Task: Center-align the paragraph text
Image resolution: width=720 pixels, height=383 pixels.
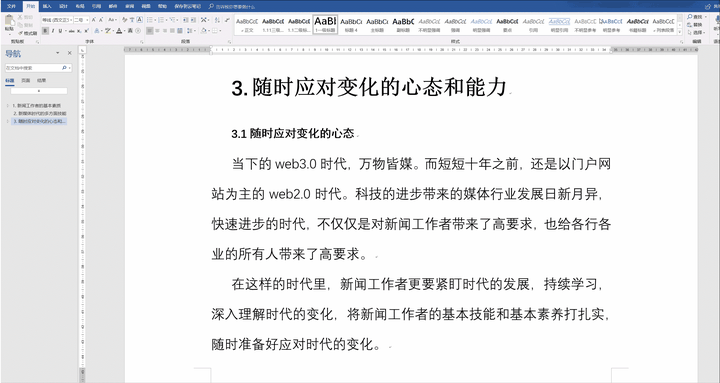Action: tap(158, 31)
